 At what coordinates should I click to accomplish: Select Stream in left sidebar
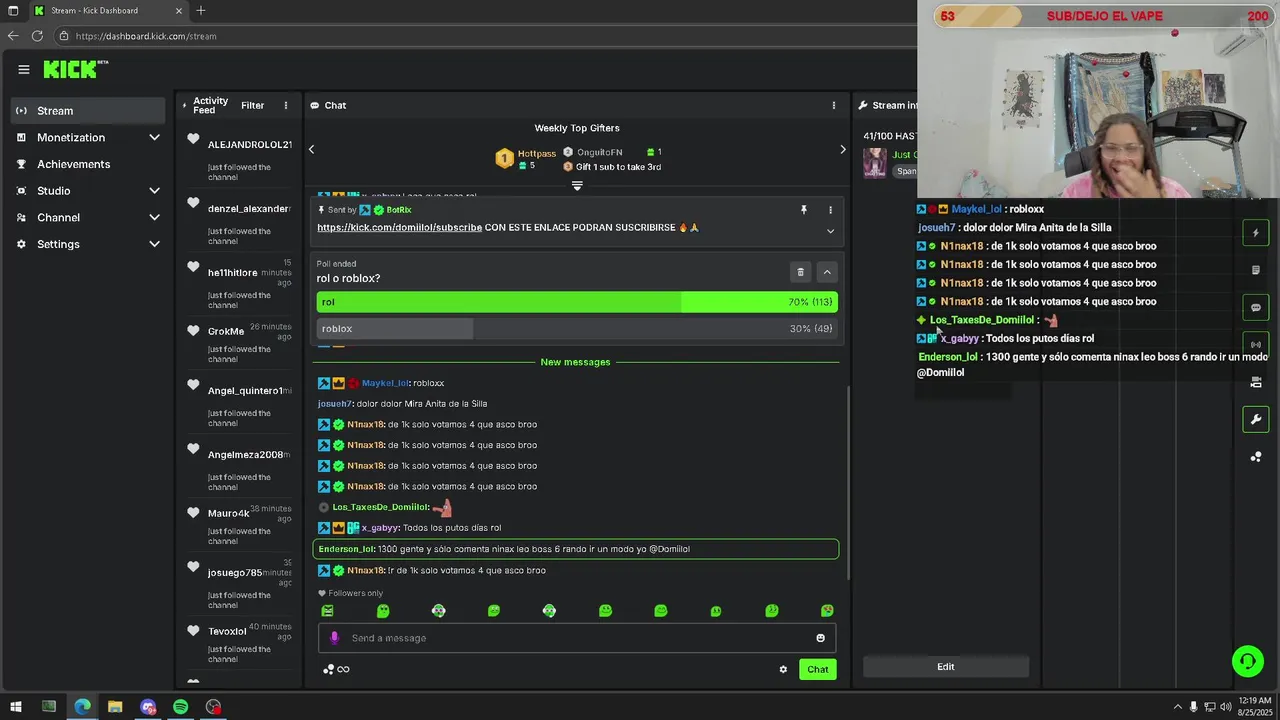point(89,110)
